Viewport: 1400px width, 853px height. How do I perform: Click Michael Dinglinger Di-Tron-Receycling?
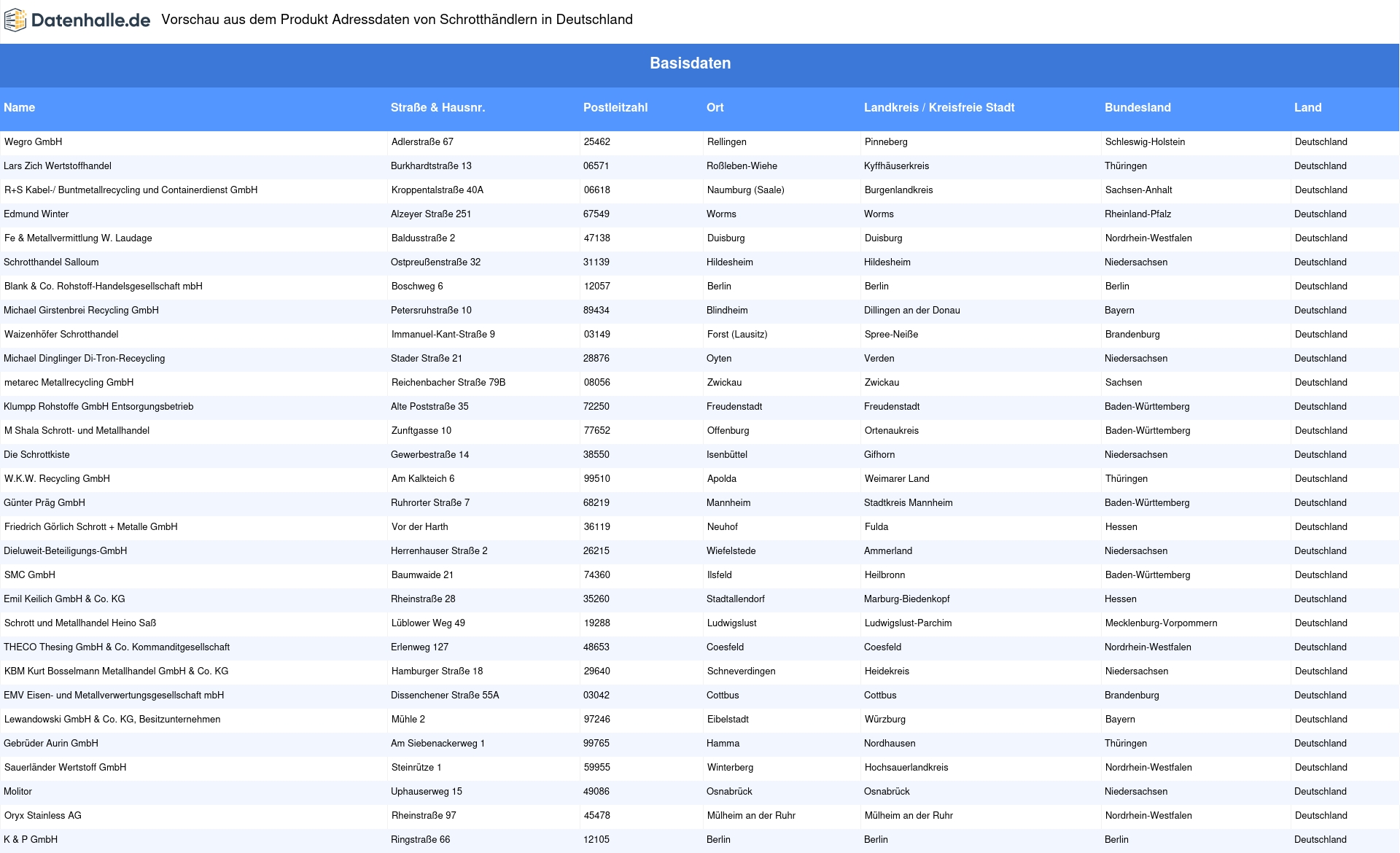pos(85,359)
